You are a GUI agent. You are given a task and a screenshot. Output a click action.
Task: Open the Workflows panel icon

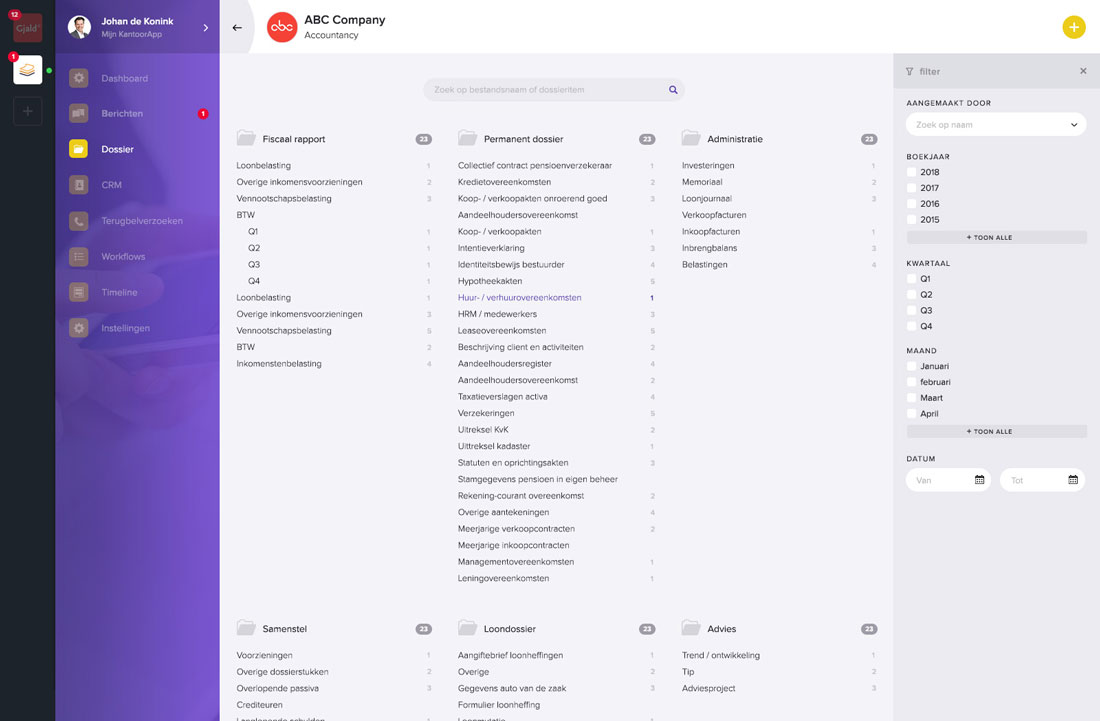click(78, 256)
